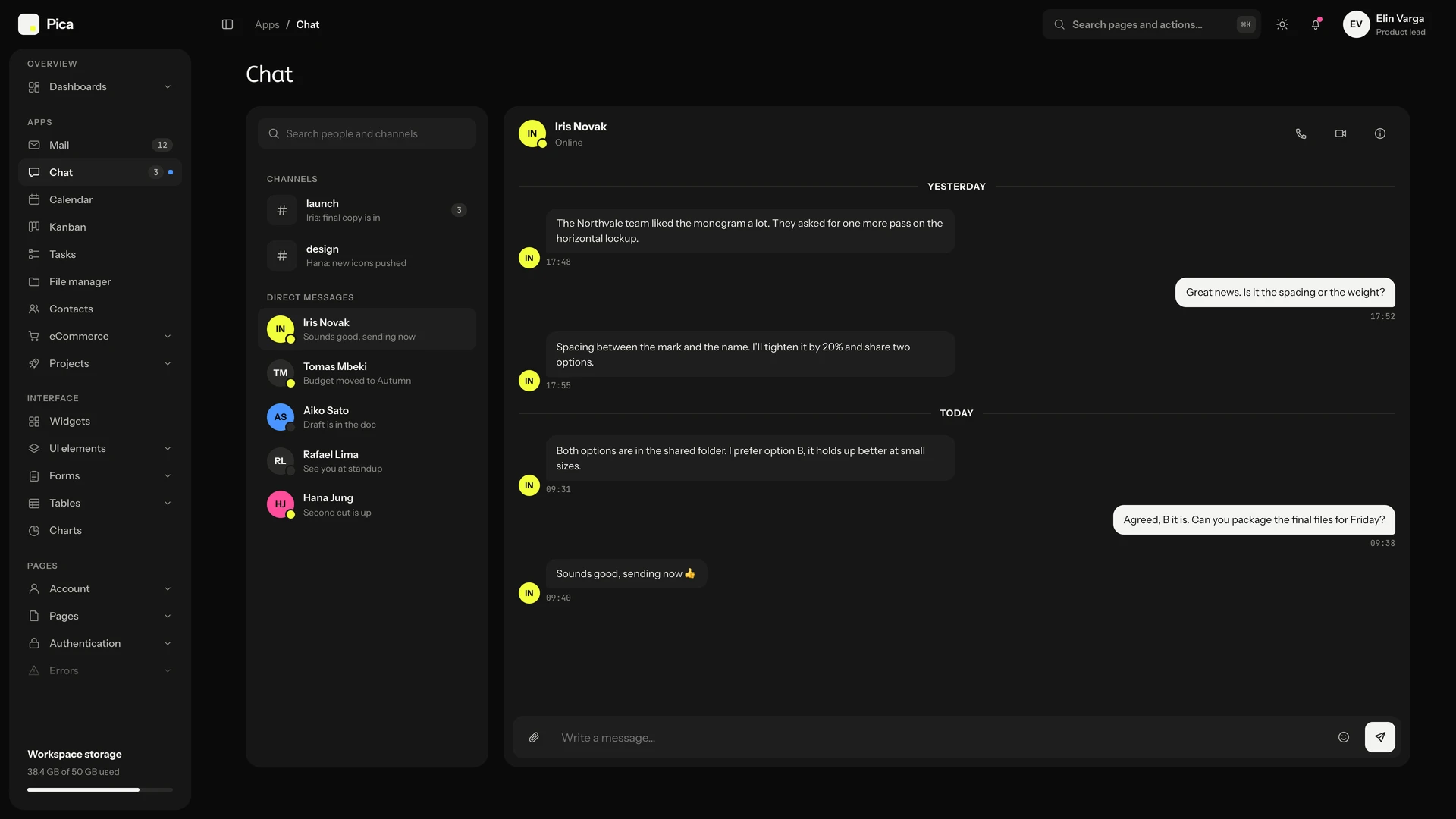
Task: Expand the Account chevron
Action: click(168, 588)
